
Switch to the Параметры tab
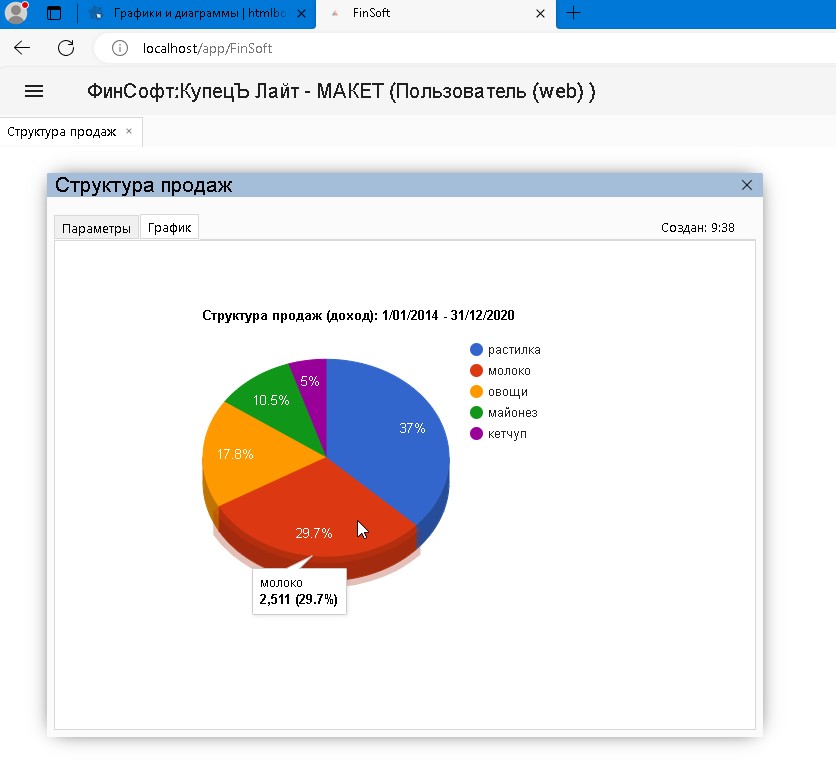(x=96, y=228)
